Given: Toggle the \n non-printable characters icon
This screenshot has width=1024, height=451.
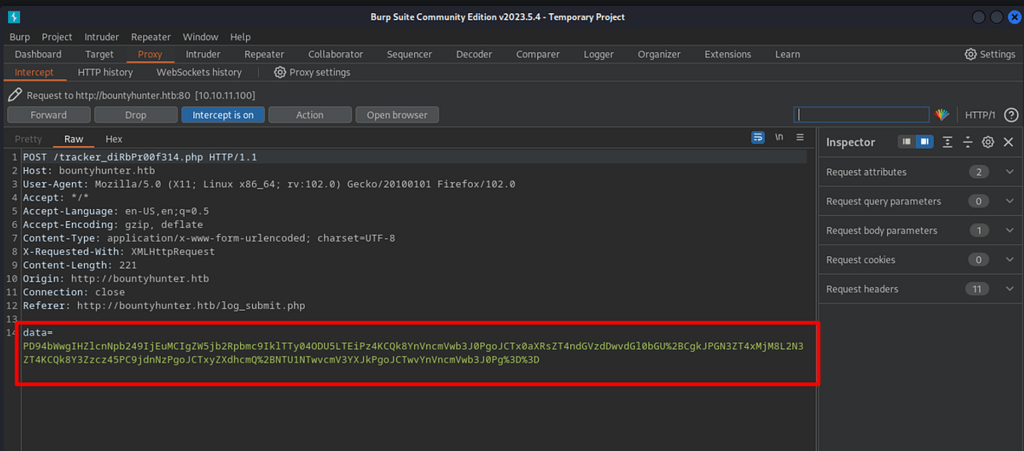Looking at the screenshot, I should (x=779, y=138).
